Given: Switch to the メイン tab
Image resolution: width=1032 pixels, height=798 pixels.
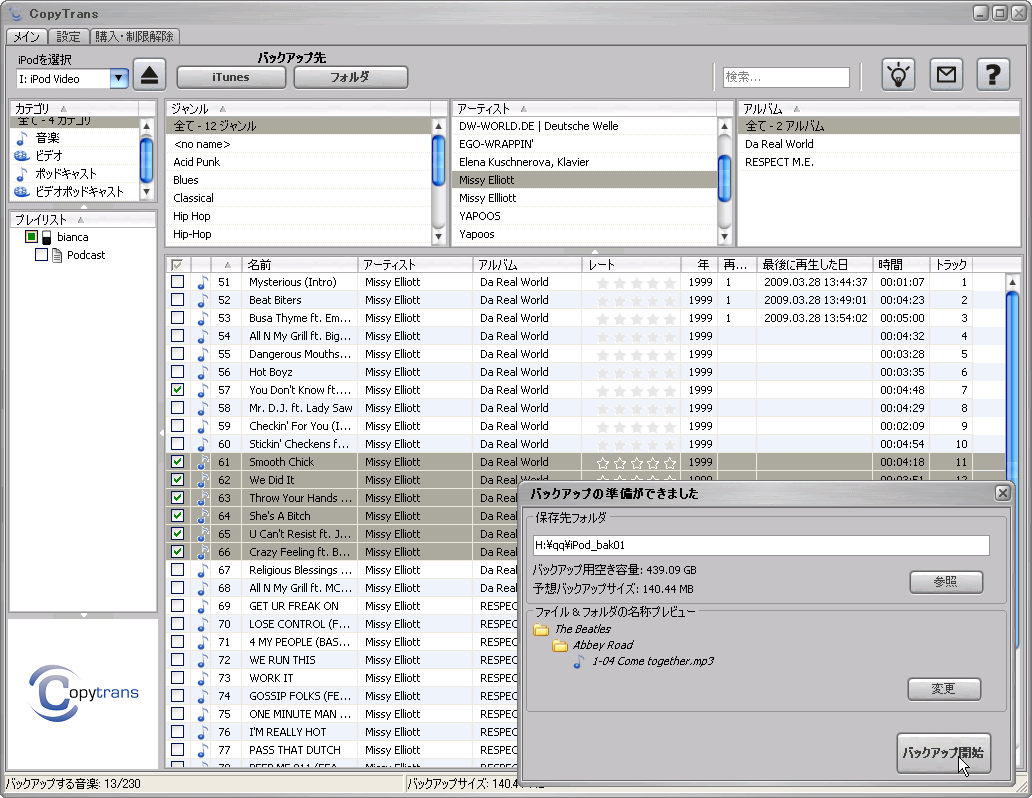Looking at the screenshot, I should tap(26, 37).
